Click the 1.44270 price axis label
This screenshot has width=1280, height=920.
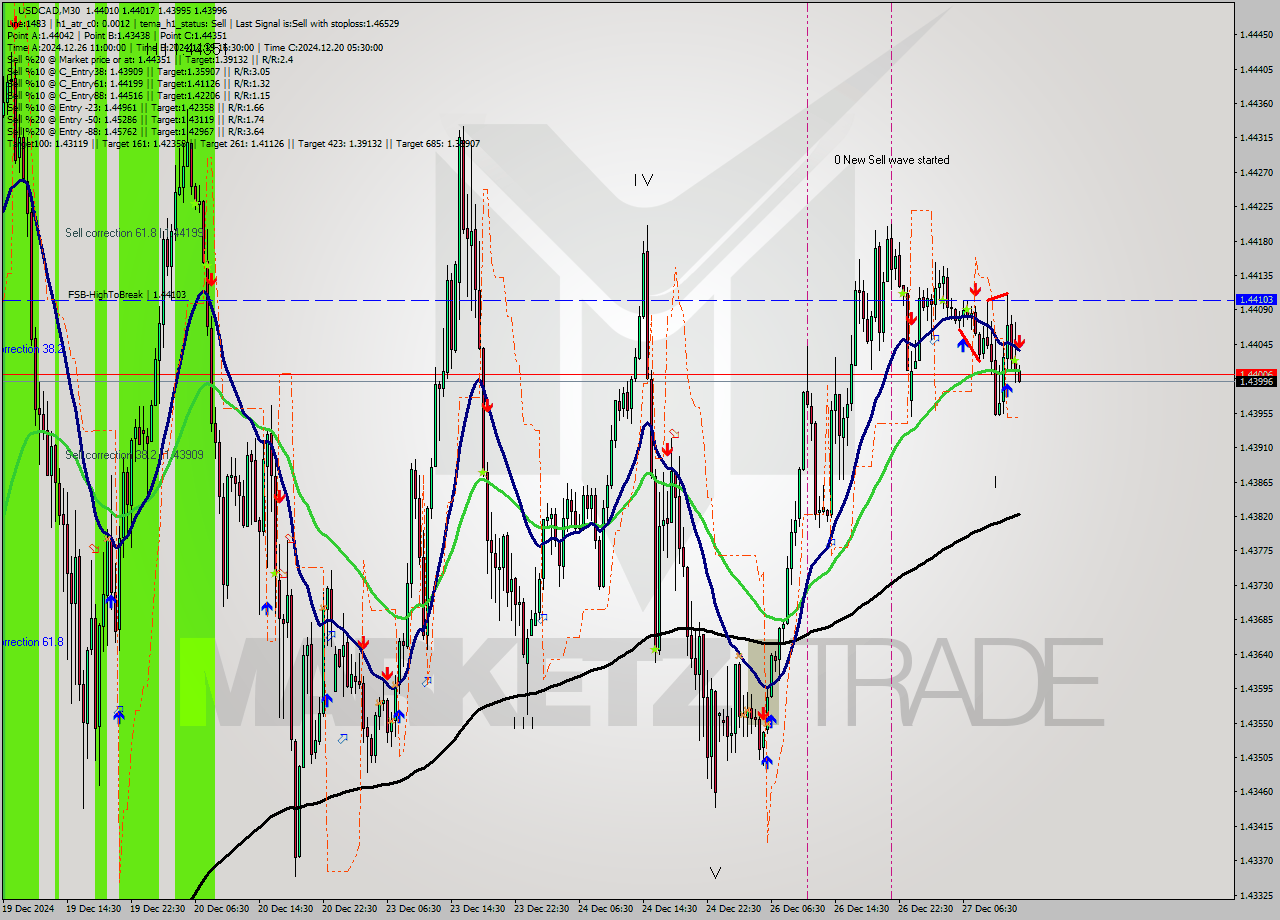pos(1256,172)
